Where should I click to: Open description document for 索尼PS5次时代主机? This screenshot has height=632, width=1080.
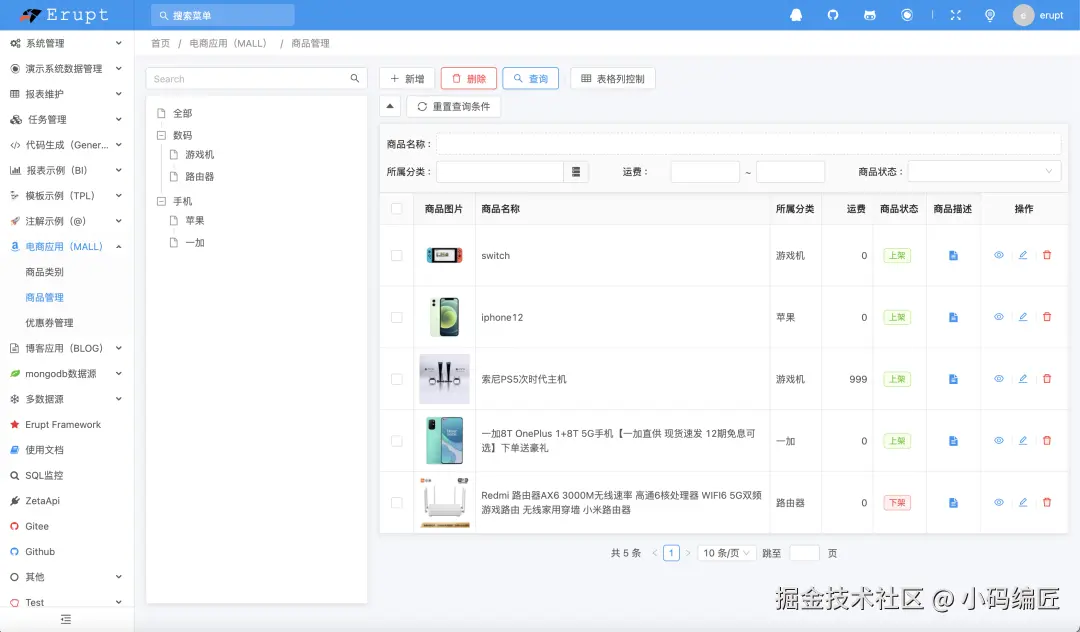click(953, 379)
